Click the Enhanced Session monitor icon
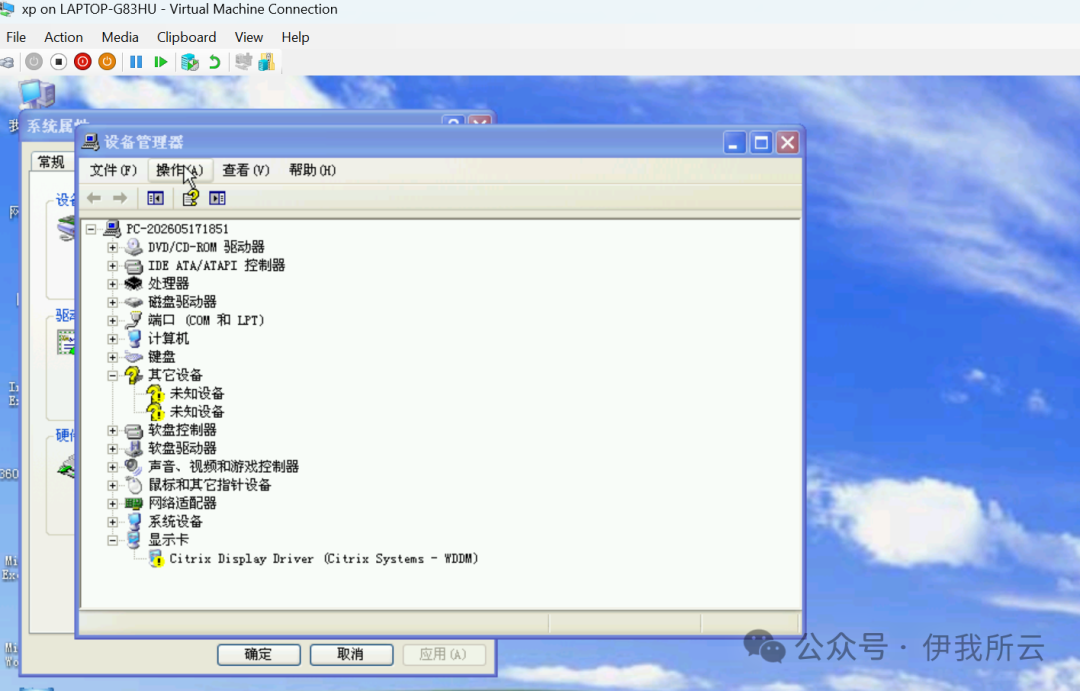 pyautogui.click(x=243, y=62)
